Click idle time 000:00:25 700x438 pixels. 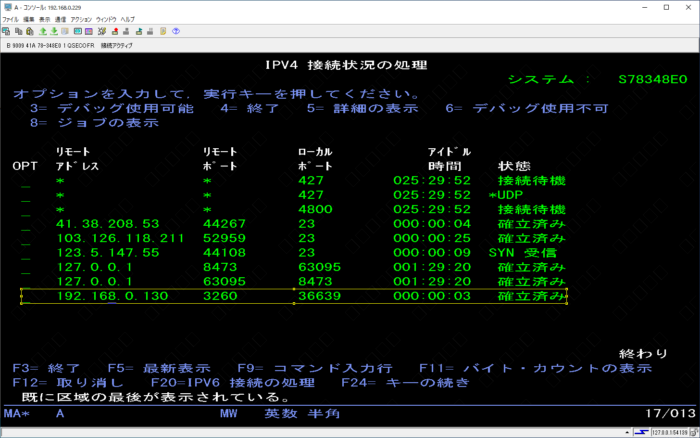click(432, 238)
